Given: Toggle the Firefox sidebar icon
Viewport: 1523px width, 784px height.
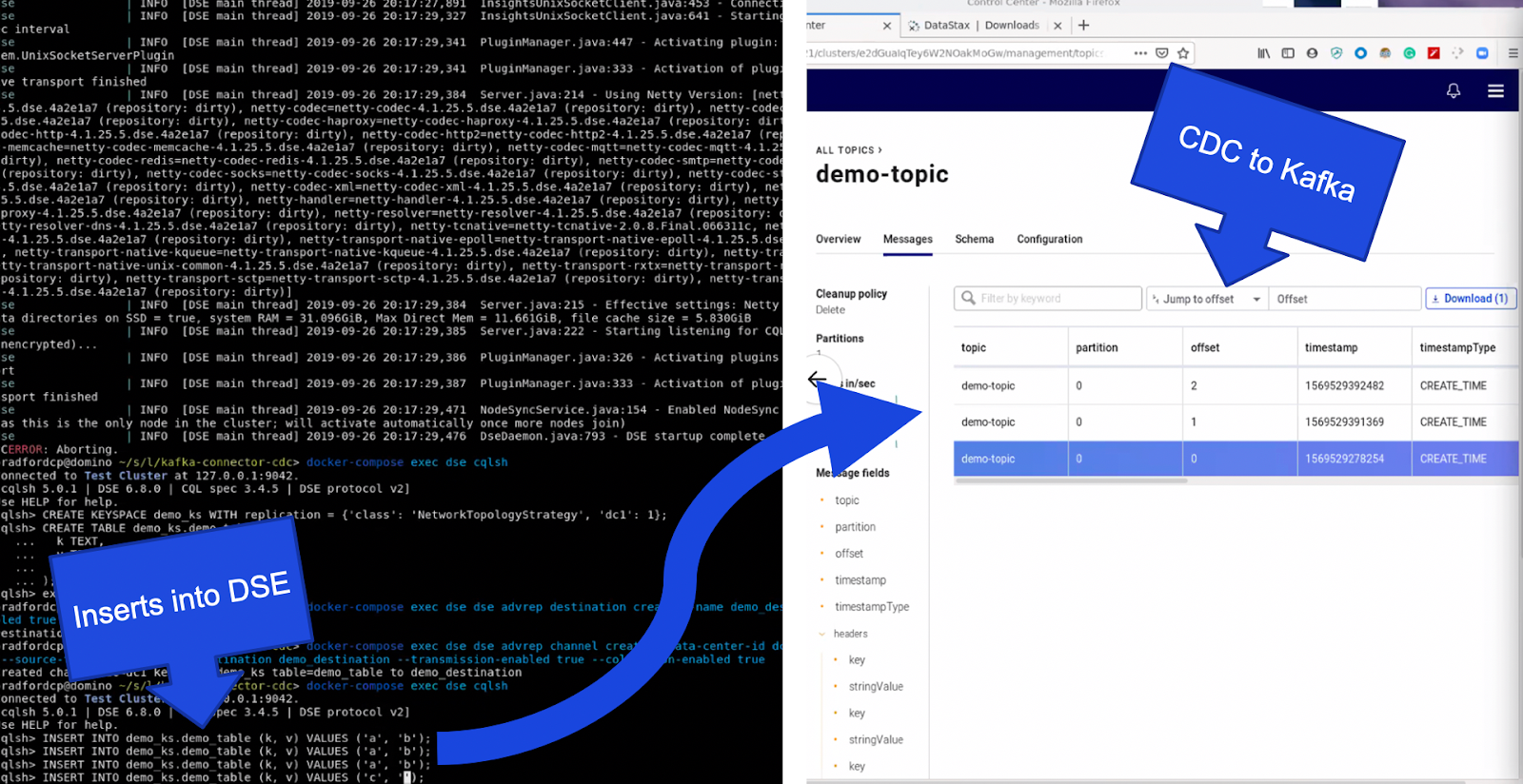Looking at the screenshot, I should [1288, 53].
